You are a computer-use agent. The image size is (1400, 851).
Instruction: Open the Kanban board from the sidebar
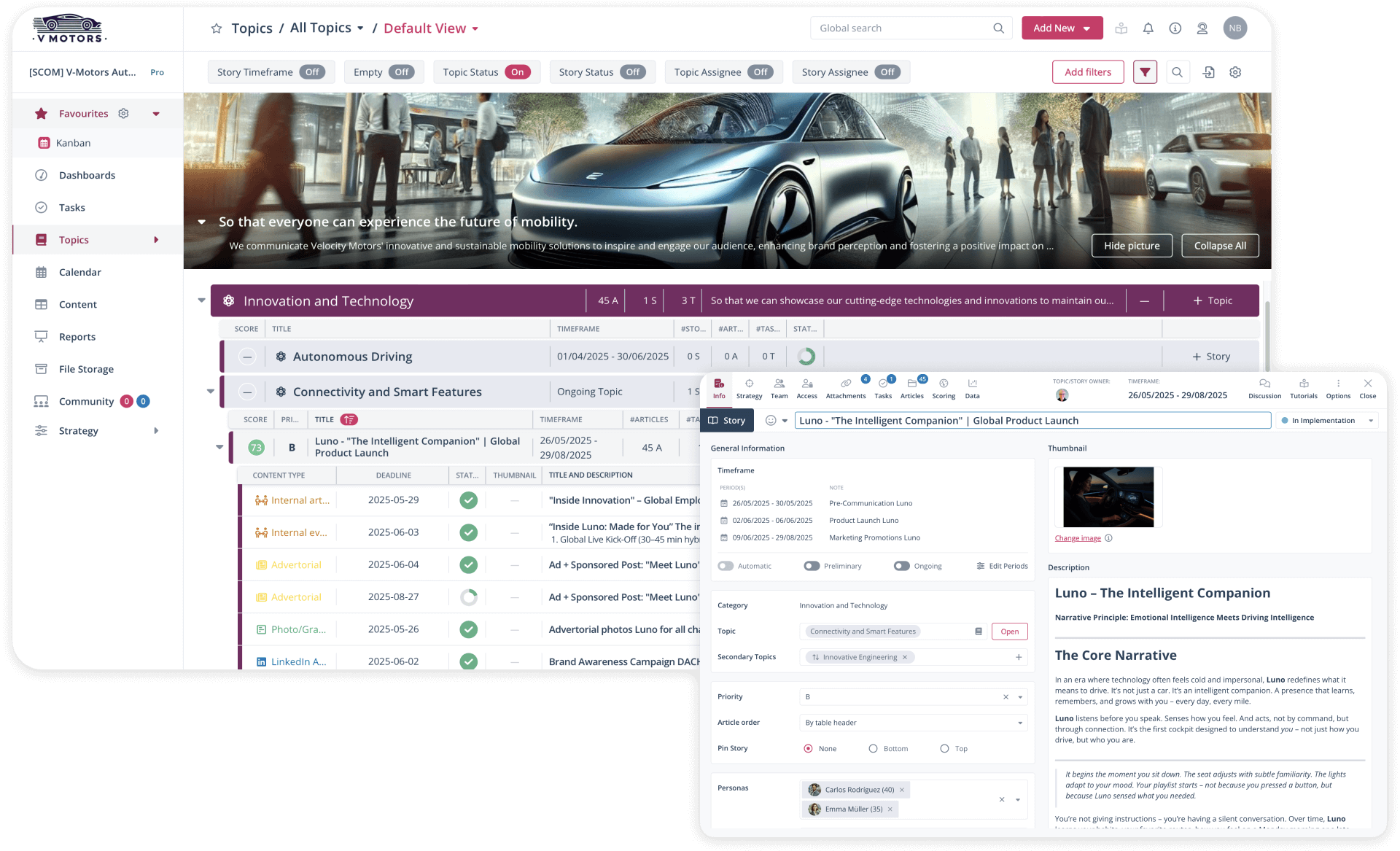(72, 142)
